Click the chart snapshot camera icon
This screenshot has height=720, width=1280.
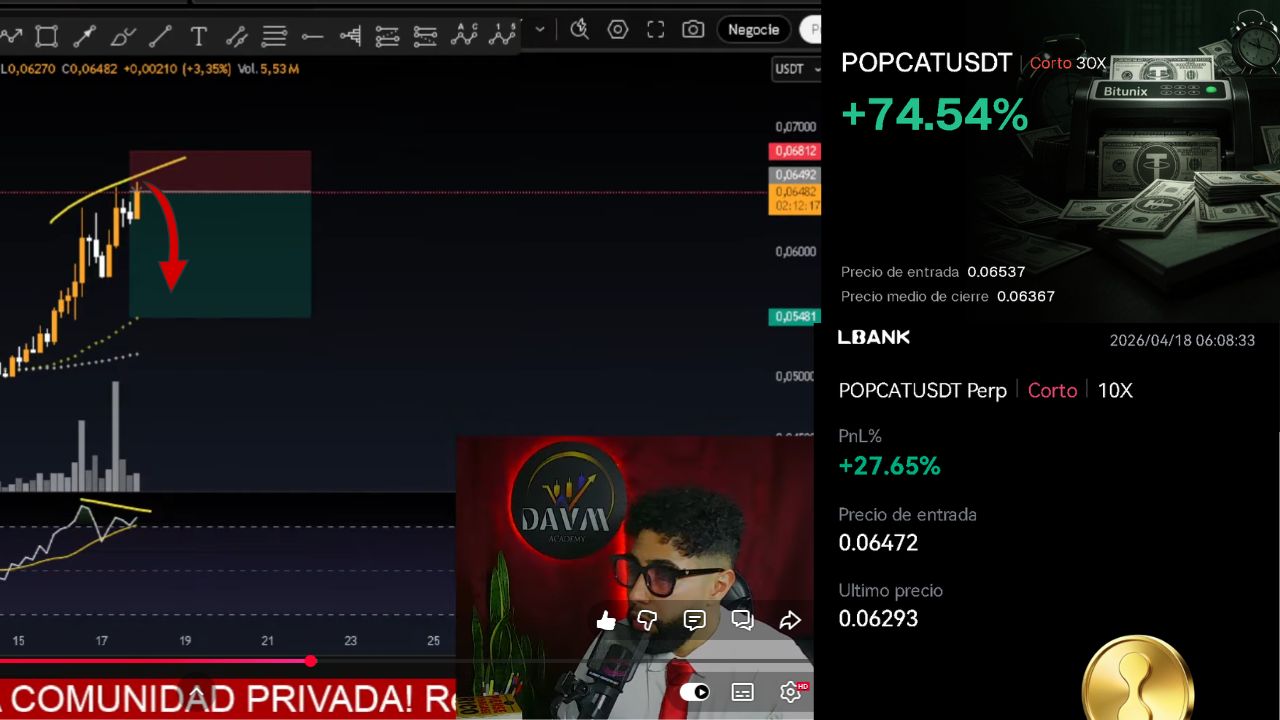[x=693, y=30]
